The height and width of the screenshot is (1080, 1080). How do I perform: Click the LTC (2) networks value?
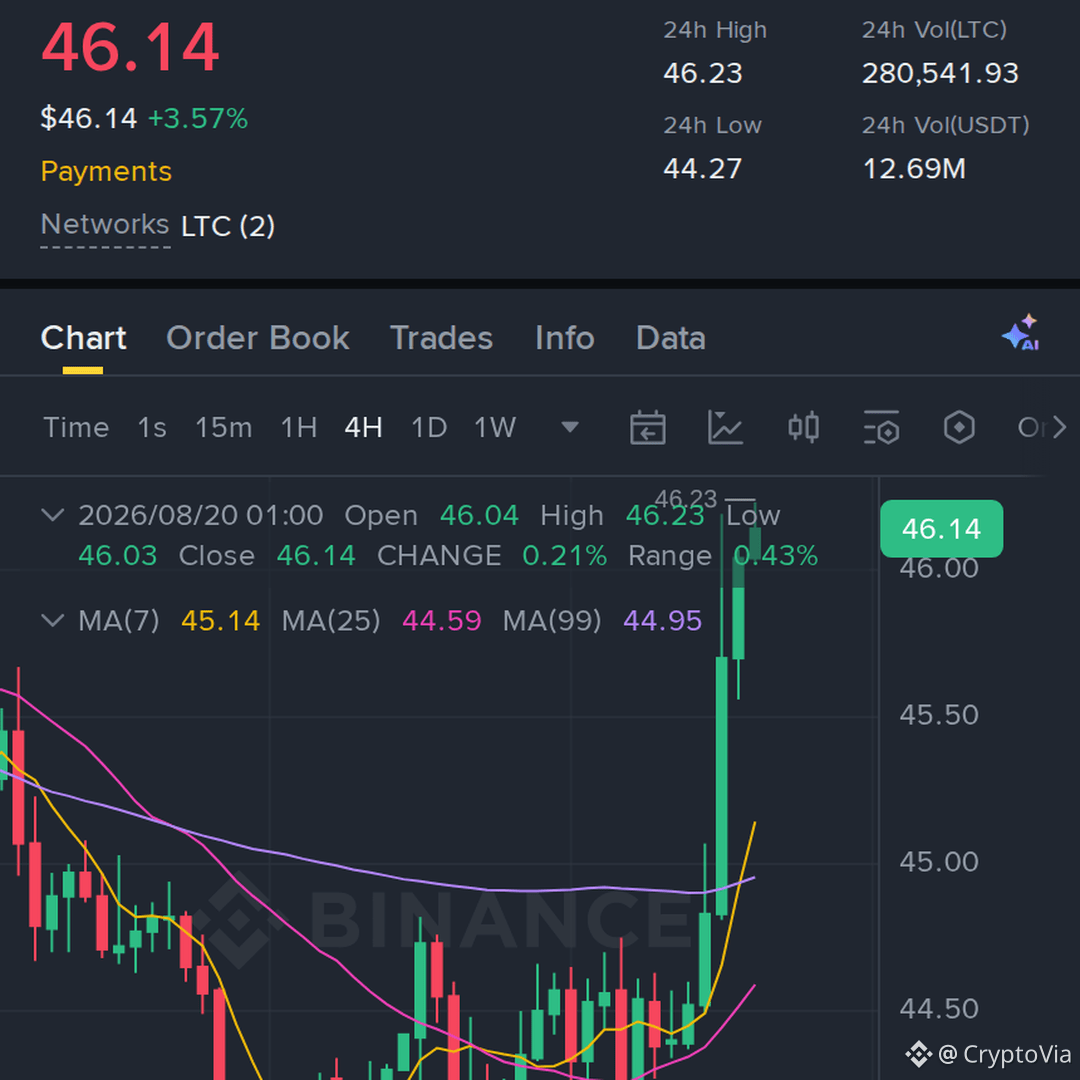click(x=228, y=226)
